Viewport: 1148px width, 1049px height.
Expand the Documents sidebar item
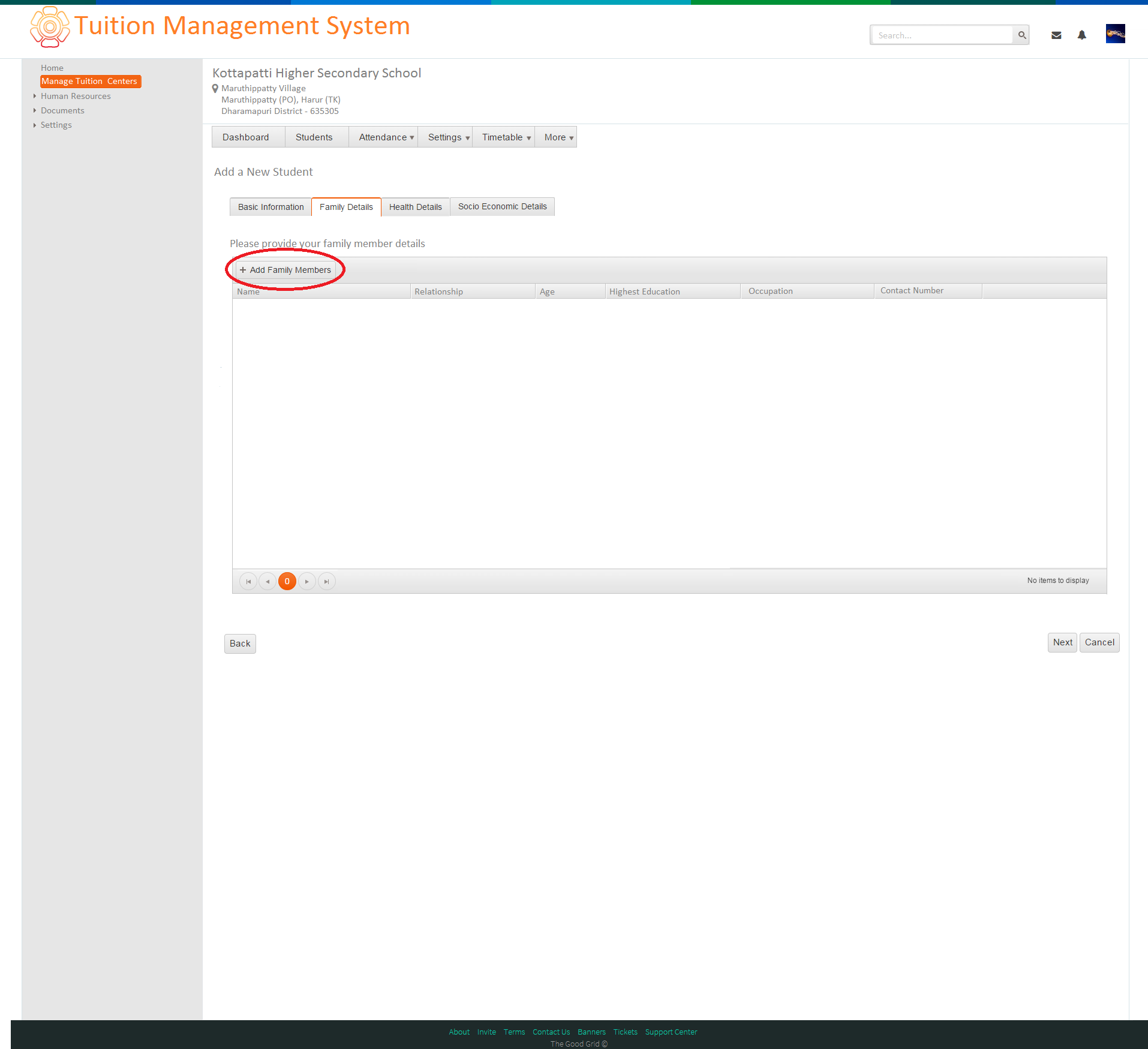(x=62, y=110)
